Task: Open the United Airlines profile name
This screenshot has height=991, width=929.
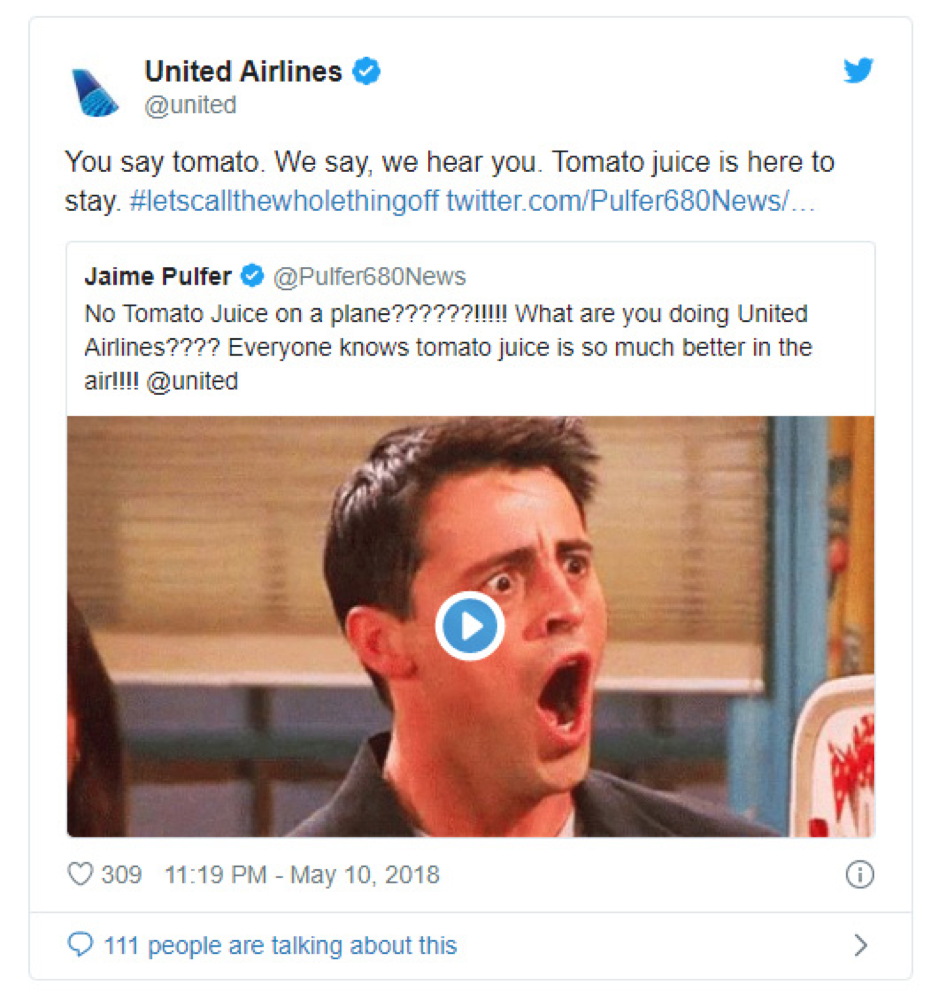Action: pyautogui.click(x=243, y=72)
